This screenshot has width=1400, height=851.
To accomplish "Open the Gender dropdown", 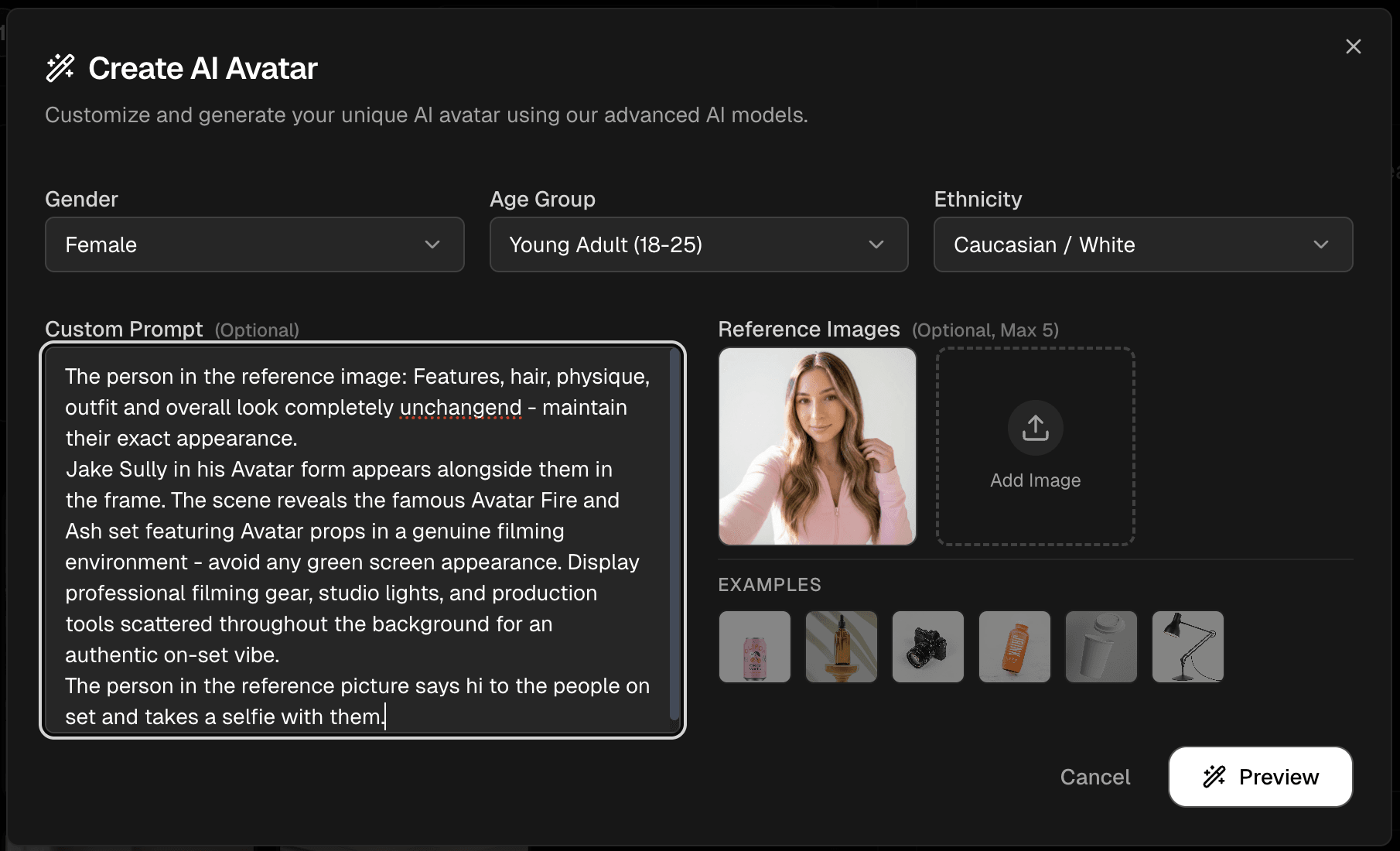I will click(x=254, y=244).
